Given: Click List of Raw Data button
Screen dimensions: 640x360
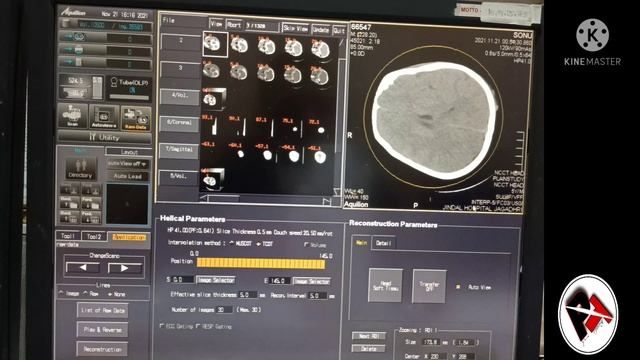Looking at the screenshot, I should coord(102,311).
